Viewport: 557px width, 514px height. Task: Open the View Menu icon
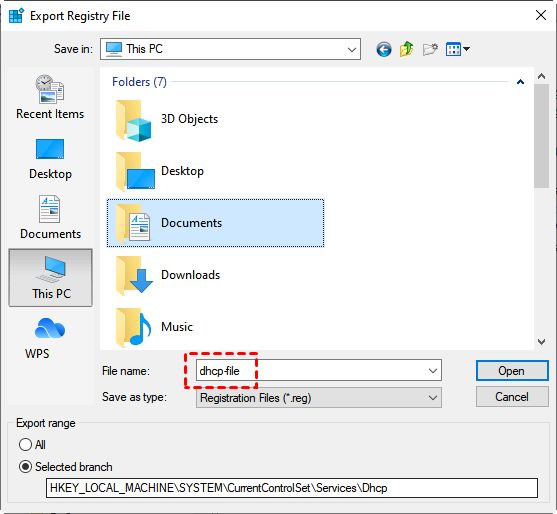tap(458, 49)
